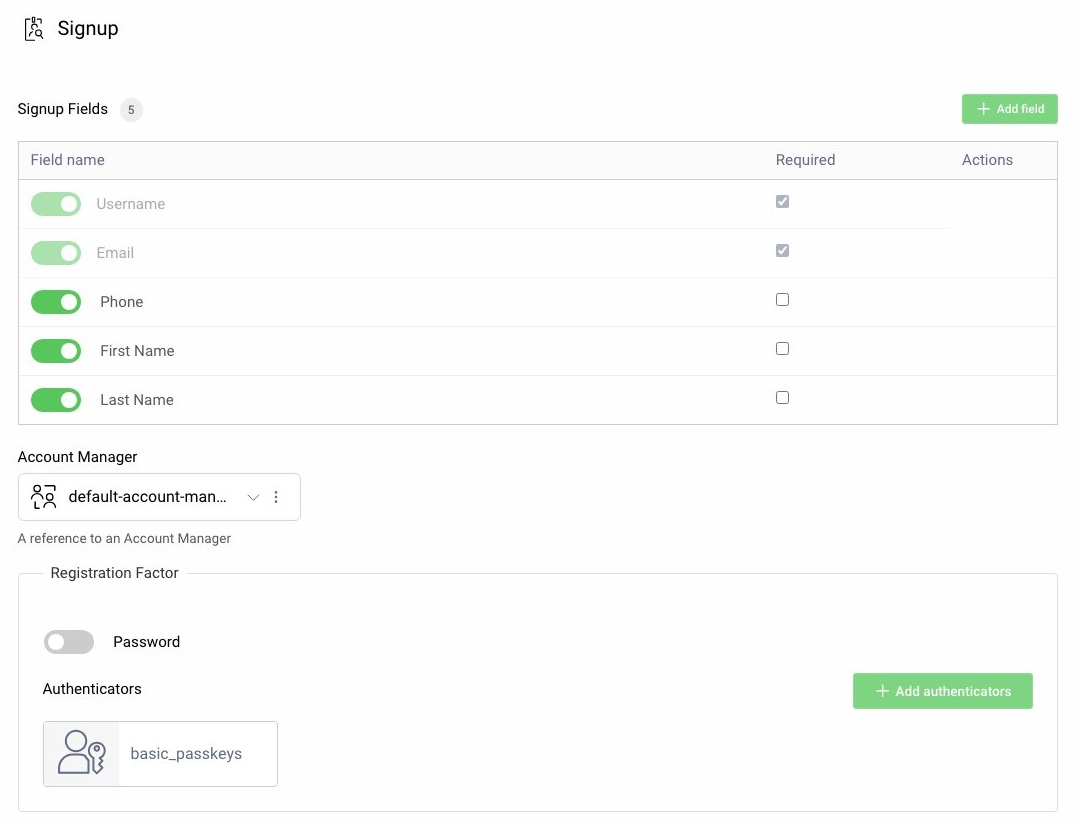Turn off the Last Name field
Image resolution: width=1075 pixels, height=825 pixels.
(x=56, y=399)
